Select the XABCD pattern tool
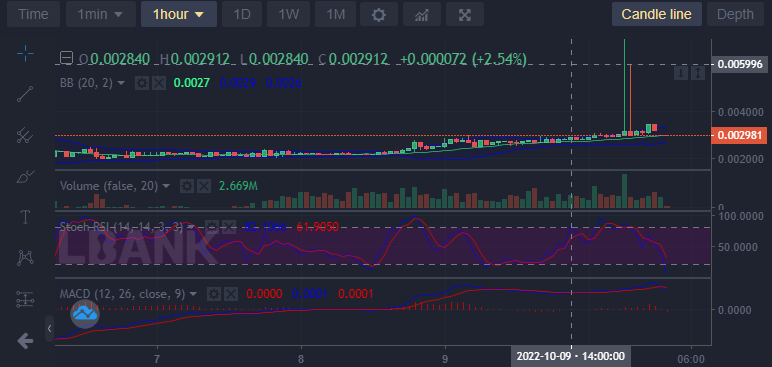Viewport: 772px width, 367px height. [25, 258]
